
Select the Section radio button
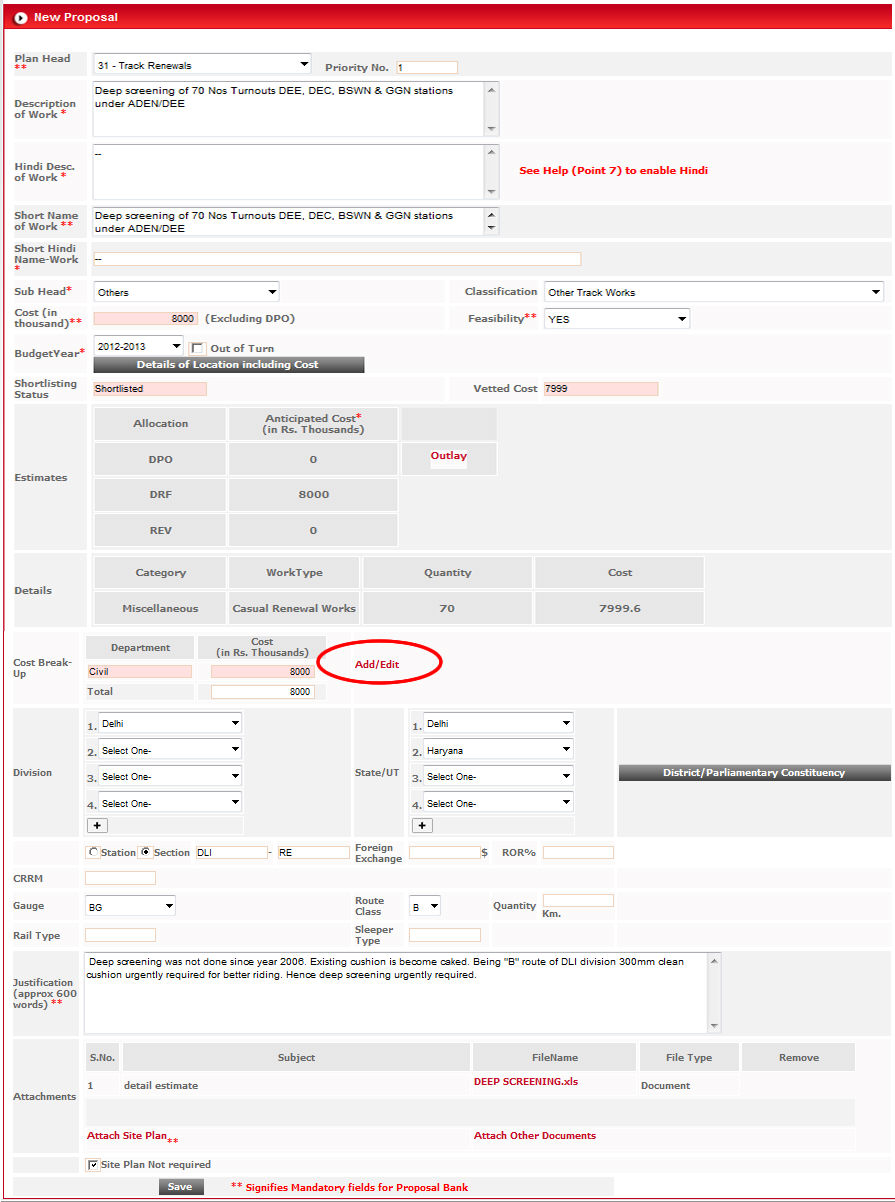click(146, 852)
